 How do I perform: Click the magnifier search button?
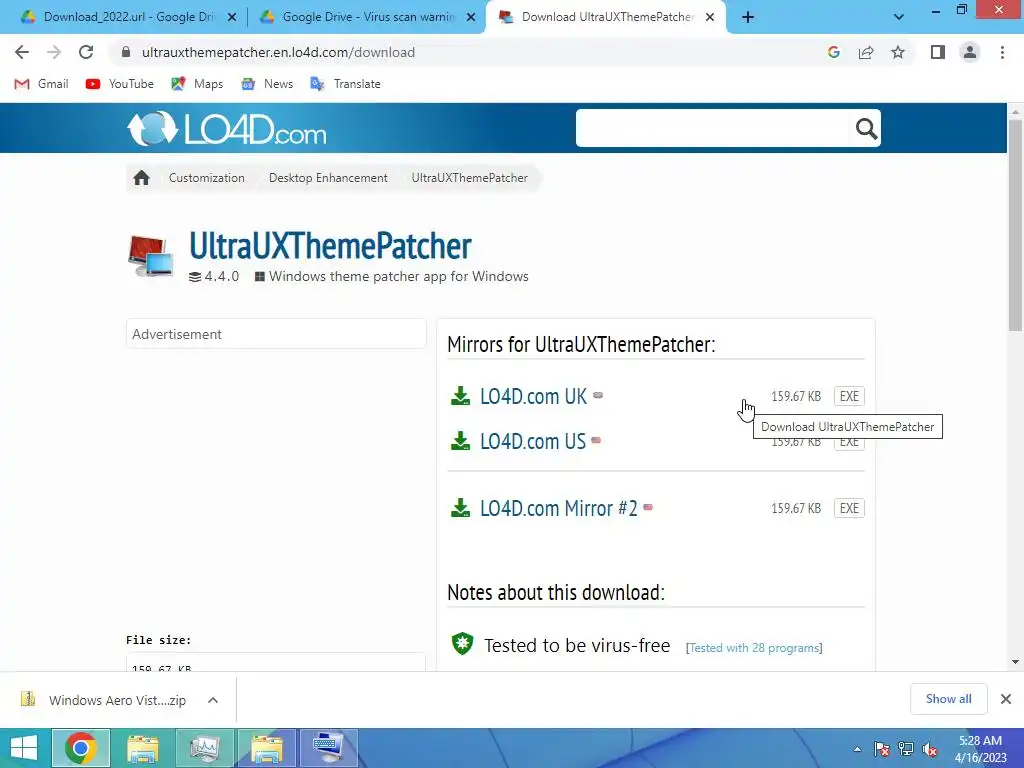pos(866,129)
